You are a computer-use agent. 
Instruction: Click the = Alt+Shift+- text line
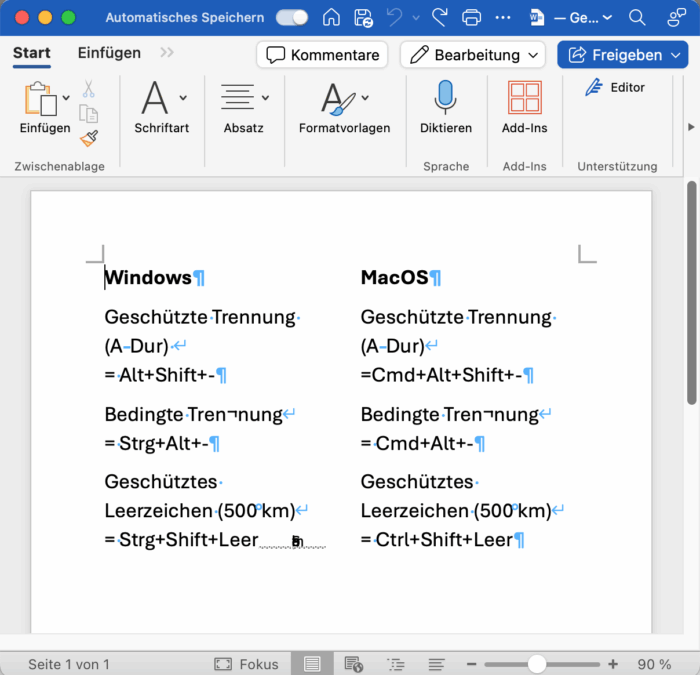[160, 375]
